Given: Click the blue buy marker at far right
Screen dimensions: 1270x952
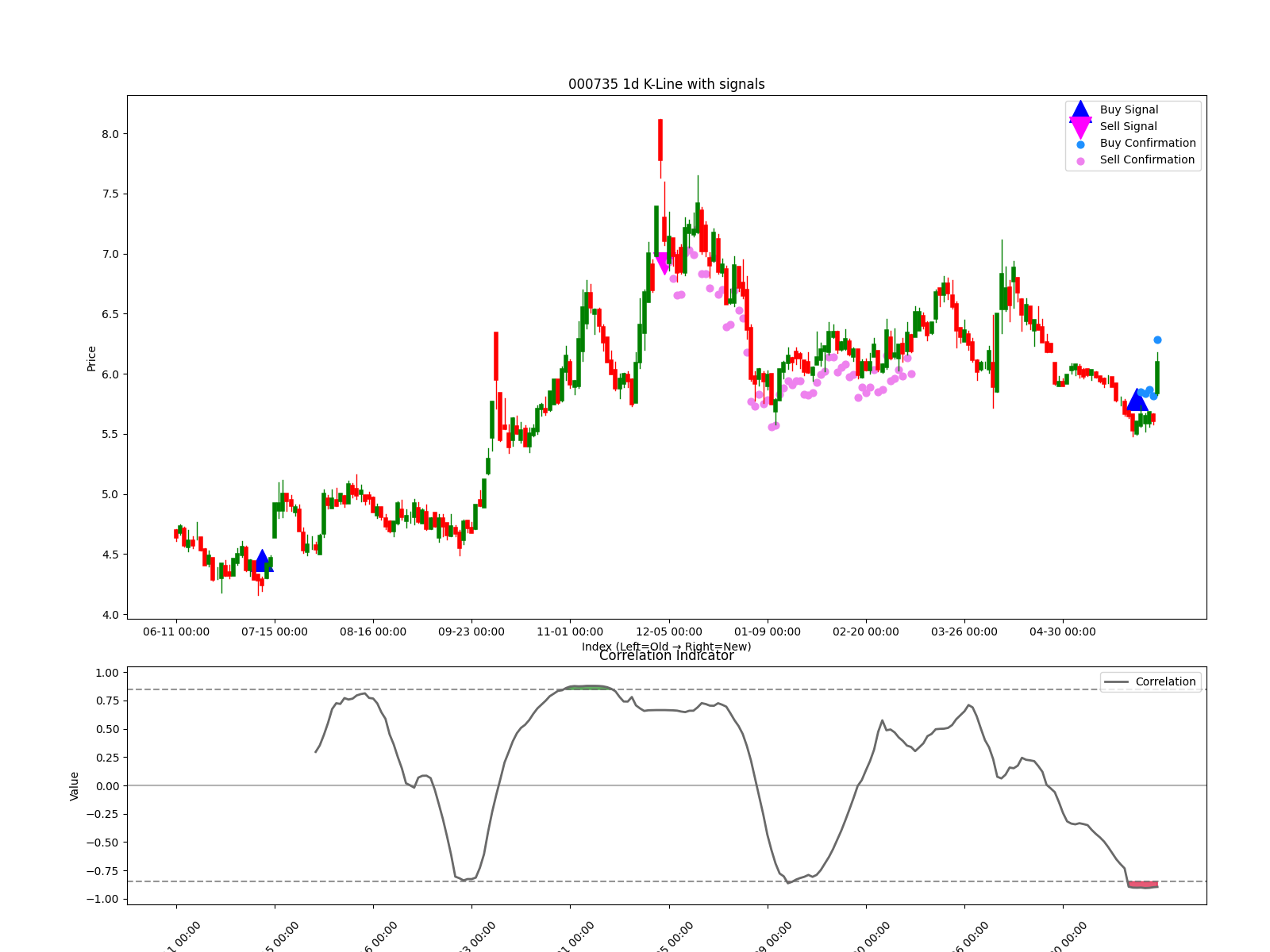Looking at the screenshot, I should pyautogui.click(x=1137, y=400).
